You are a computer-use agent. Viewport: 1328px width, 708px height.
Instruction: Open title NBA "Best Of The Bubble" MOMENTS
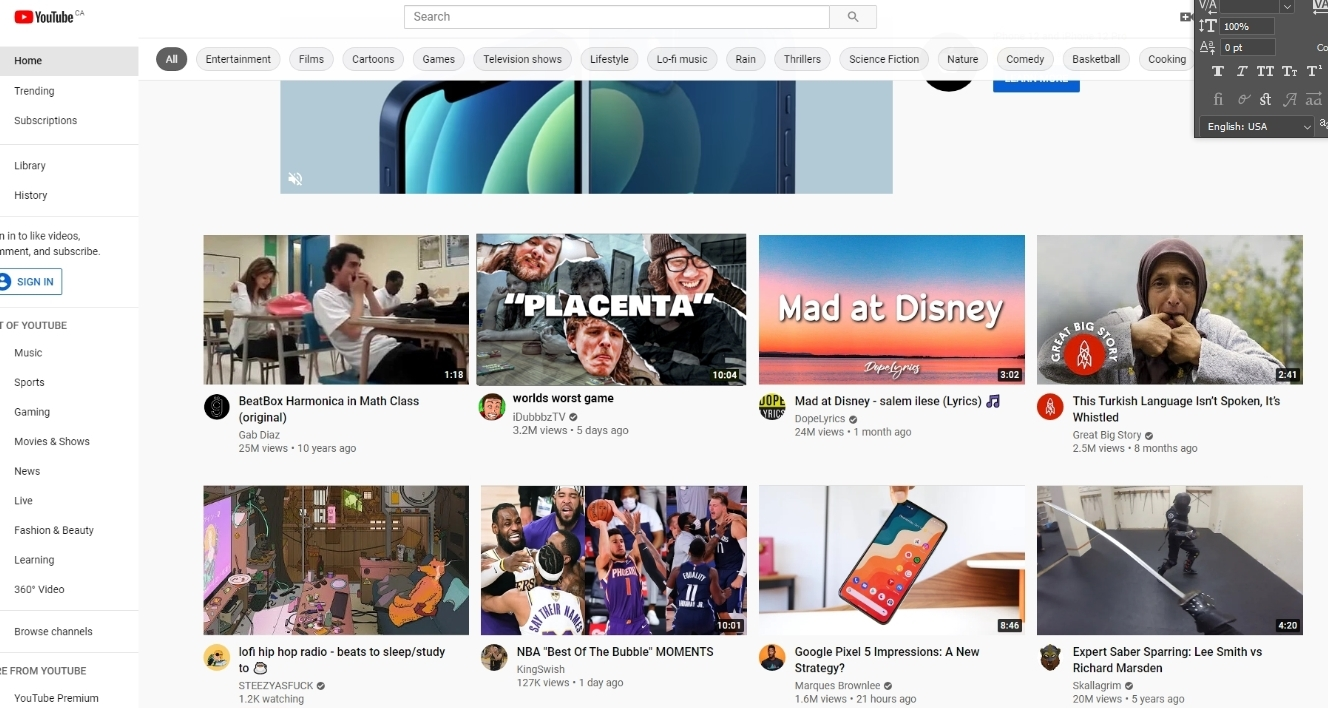pyautogui.click(x=615, y=652)
